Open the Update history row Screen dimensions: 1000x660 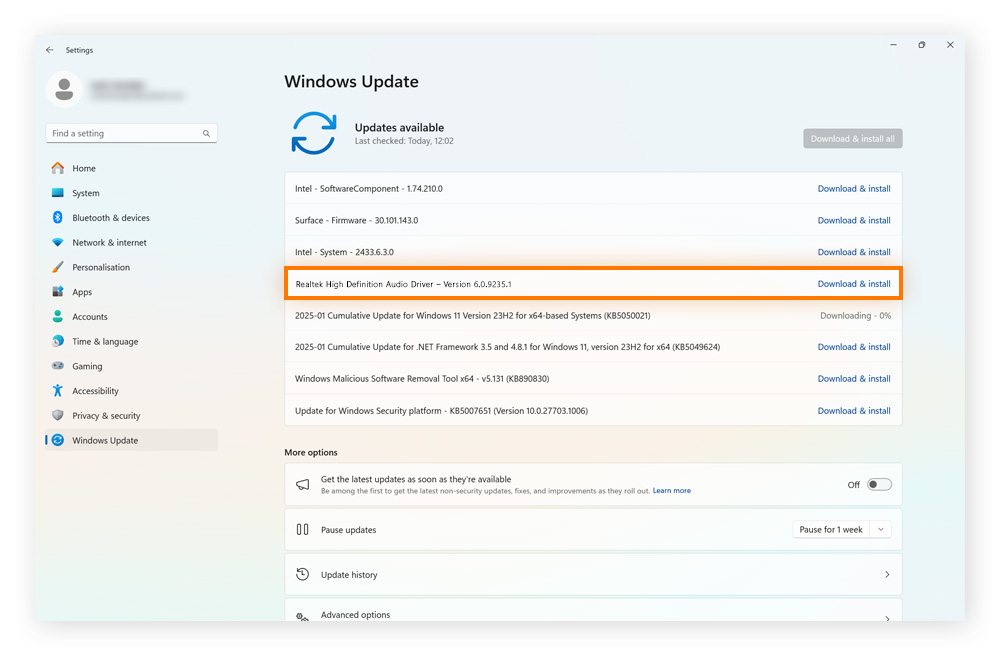593,575
